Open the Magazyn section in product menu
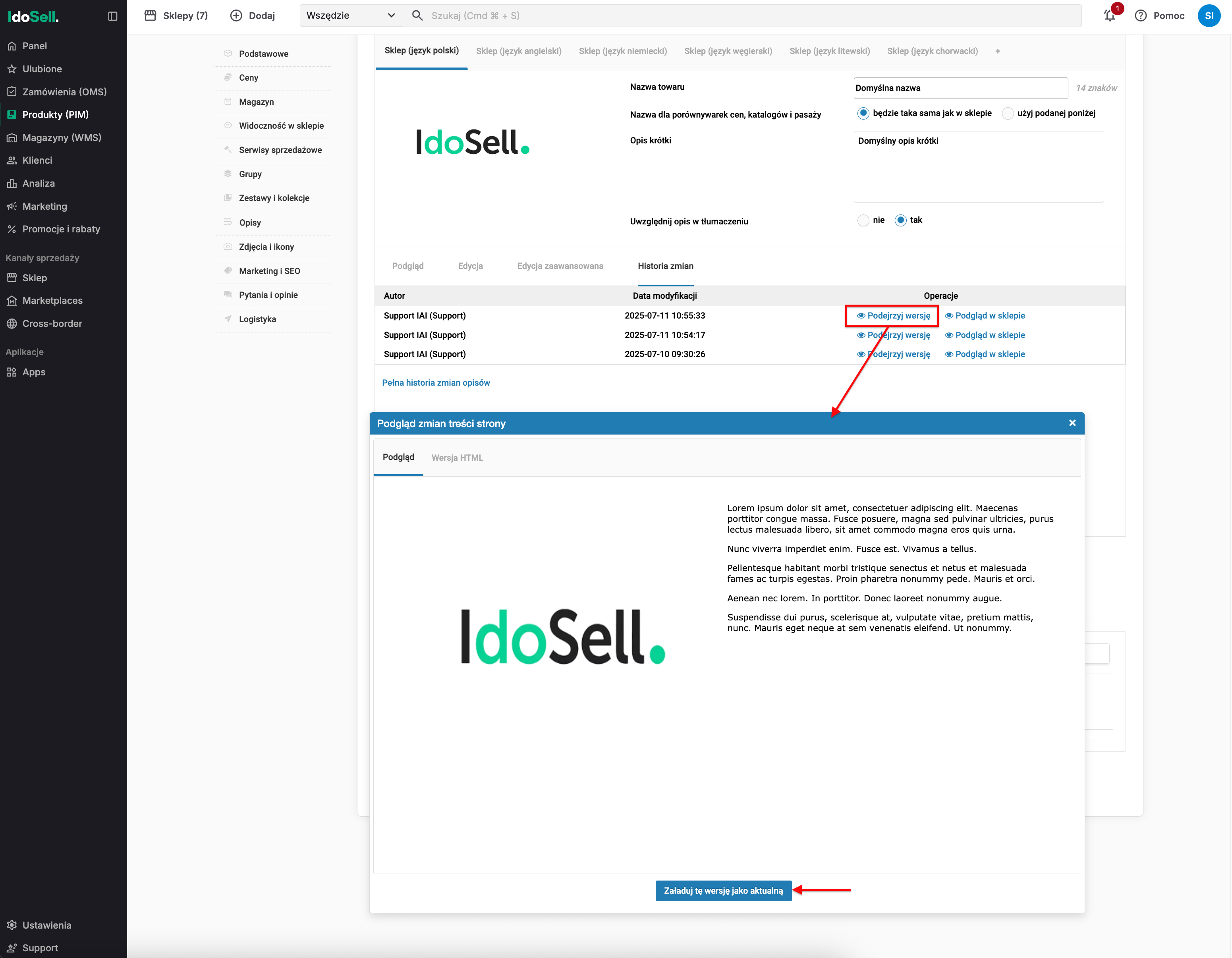Viewport: 1232px width, 958px height. (x=256, y=102)
